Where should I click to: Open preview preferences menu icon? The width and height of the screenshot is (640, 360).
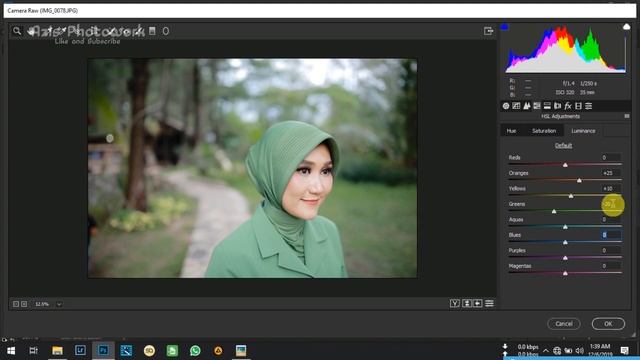click(489, 303)
